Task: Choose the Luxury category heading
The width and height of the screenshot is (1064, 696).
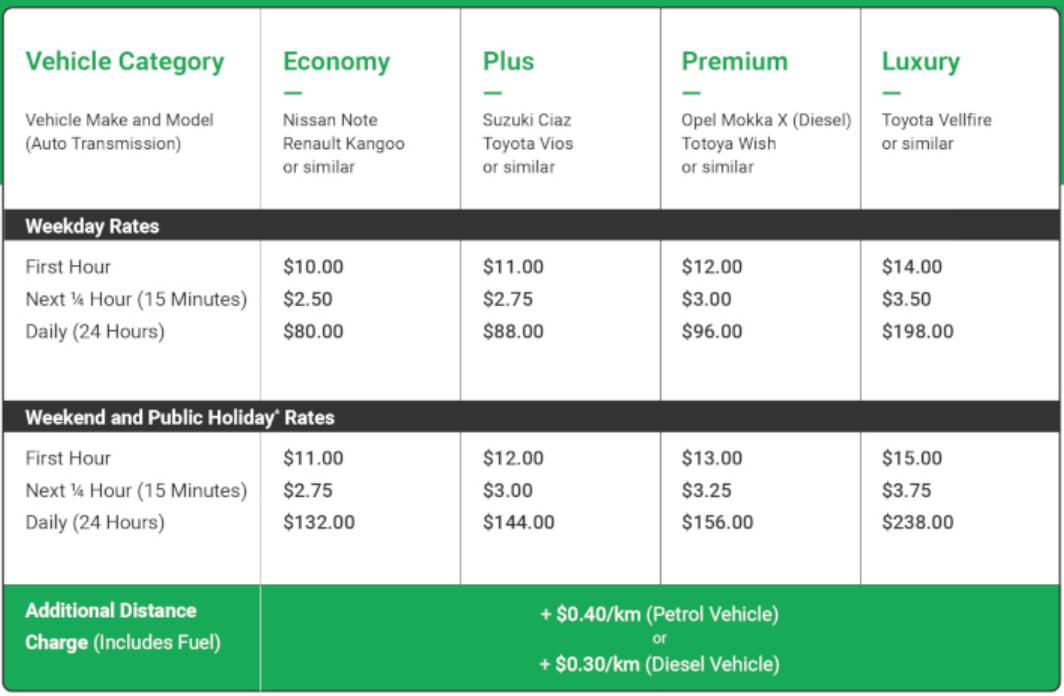Action: pyautogui.click(x=920, y=61)
